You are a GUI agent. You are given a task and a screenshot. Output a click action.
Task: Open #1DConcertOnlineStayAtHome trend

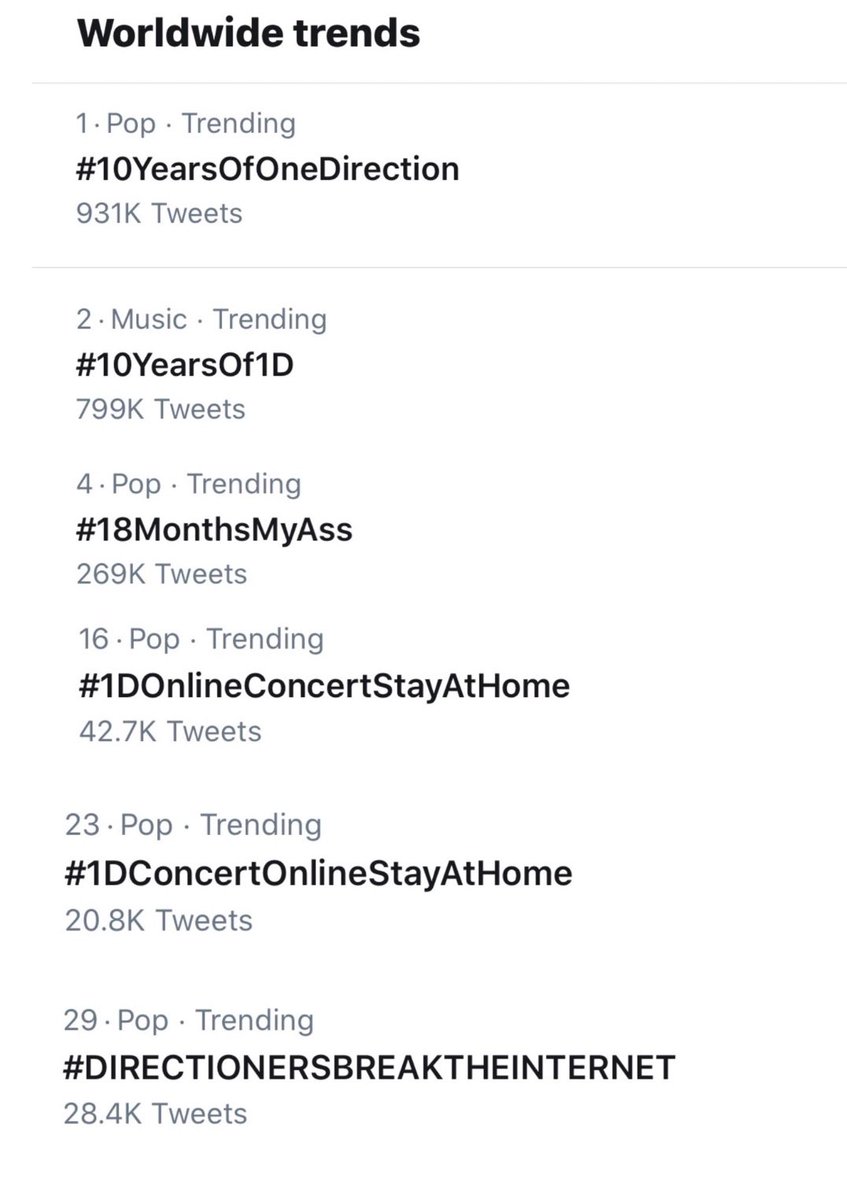tap(318, 873)
